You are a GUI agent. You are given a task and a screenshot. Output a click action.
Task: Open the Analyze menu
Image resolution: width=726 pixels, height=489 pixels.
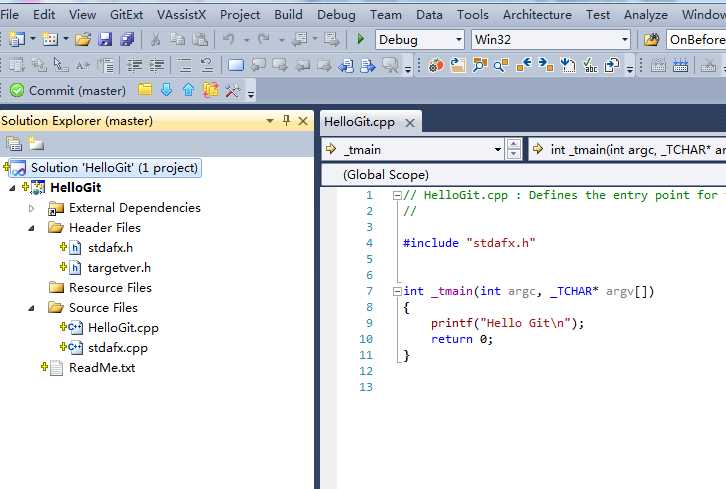click(645, 15)
